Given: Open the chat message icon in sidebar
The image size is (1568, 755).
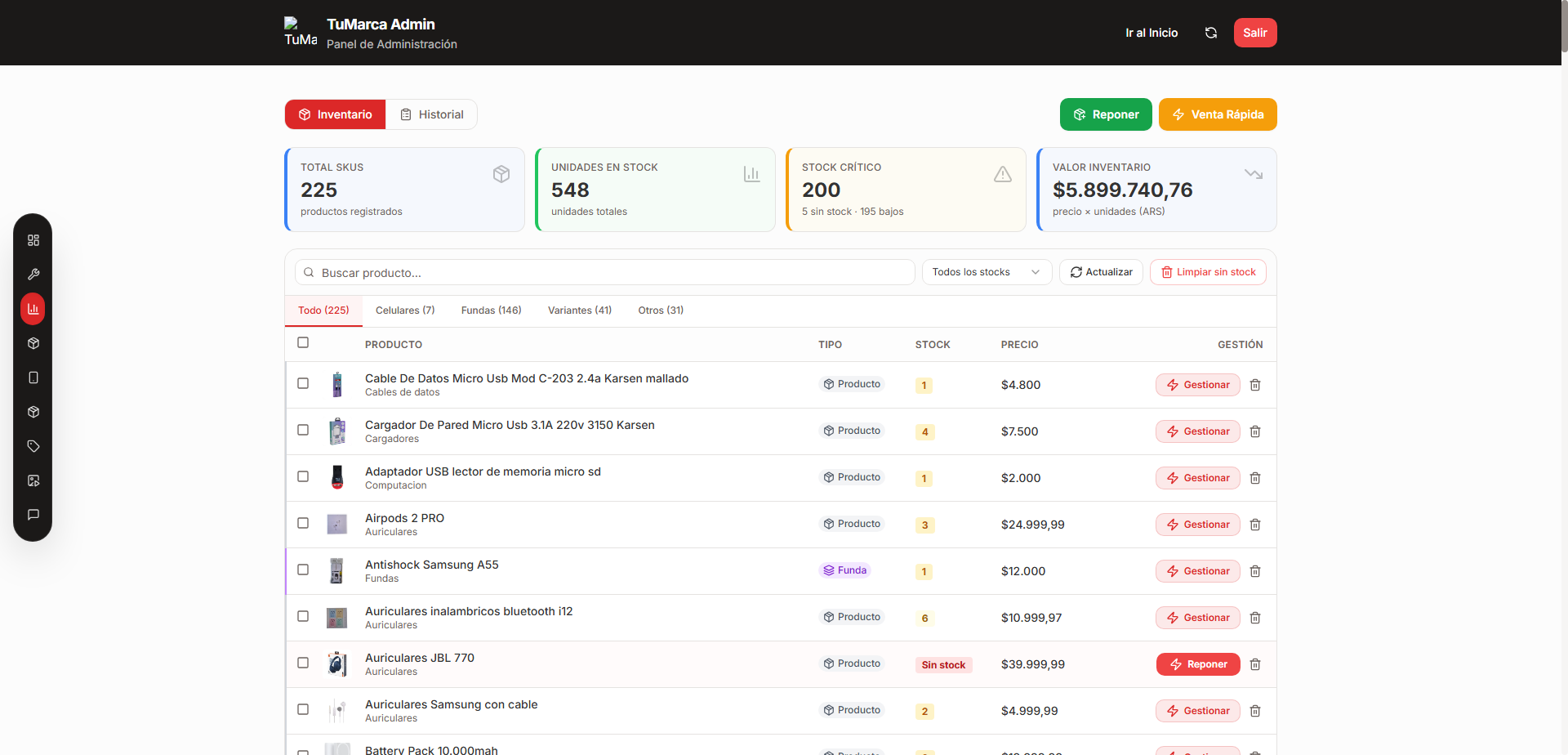Looking at the screenshot, I should 33,515.
